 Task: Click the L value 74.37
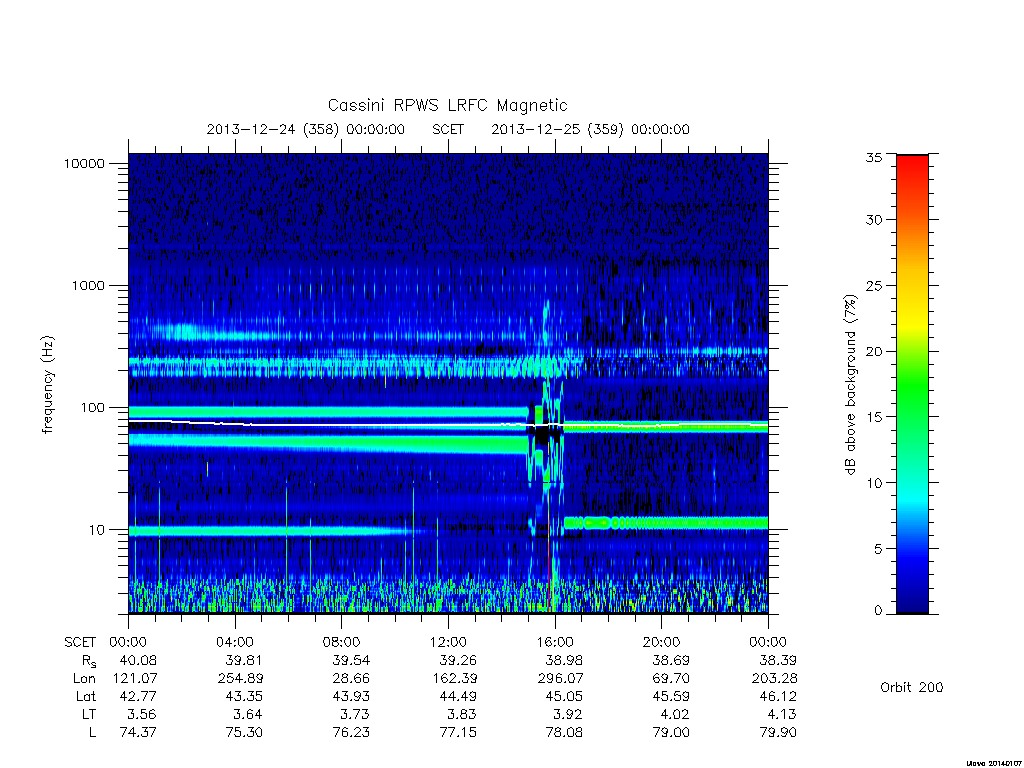point(138,733)
